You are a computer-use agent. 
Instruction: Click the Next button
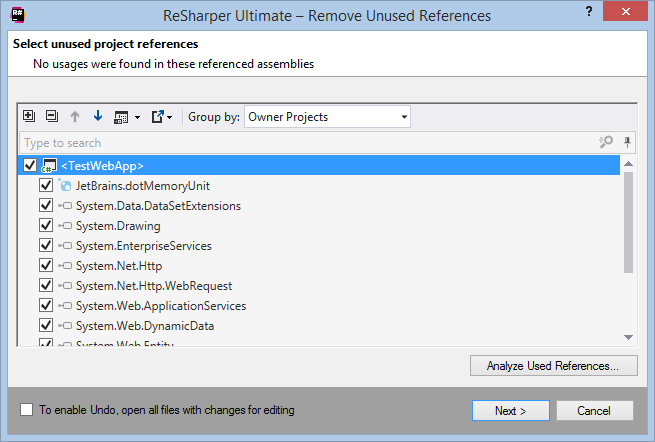[510, 411]
